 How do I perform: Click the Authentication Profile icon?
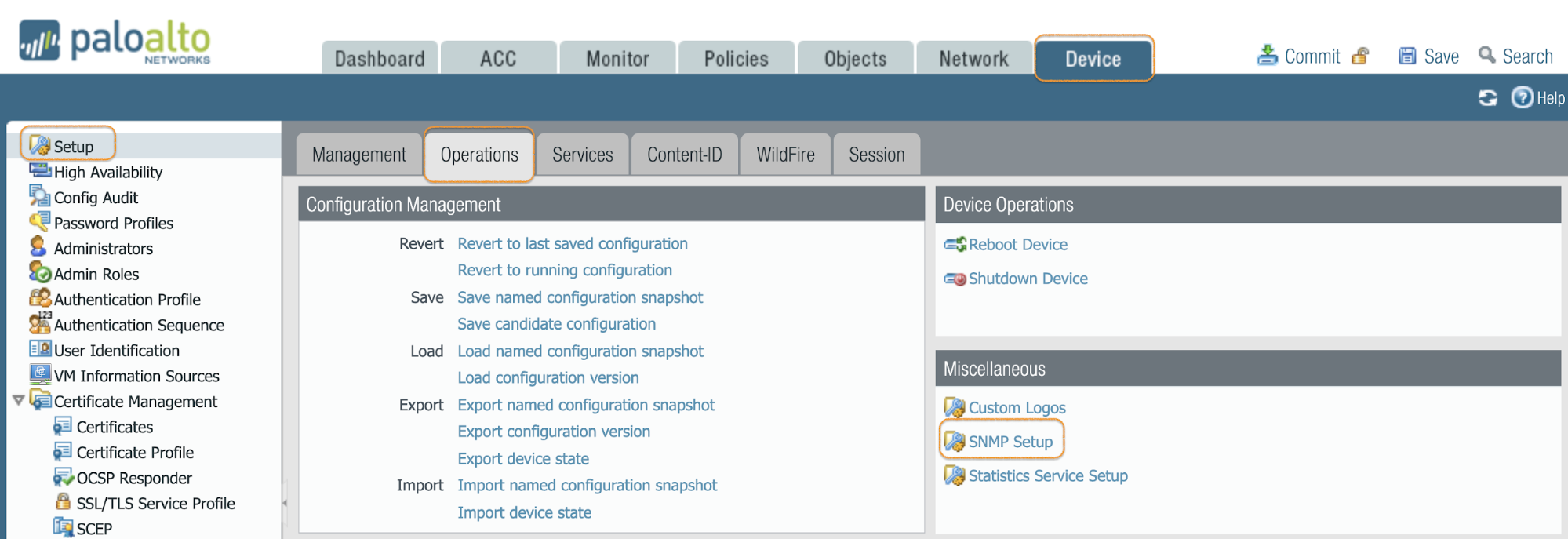click(x=40, y=298)
